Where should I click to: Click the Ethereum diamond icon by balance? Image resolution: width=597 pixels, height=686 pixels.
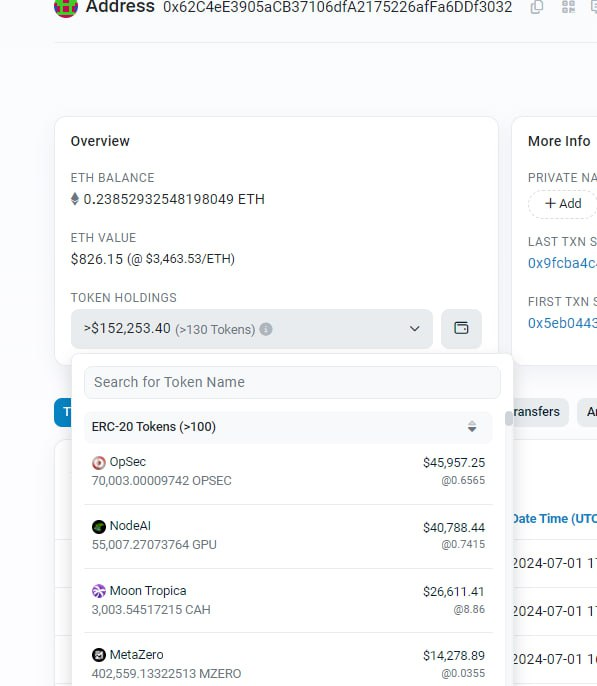point(75,199)
